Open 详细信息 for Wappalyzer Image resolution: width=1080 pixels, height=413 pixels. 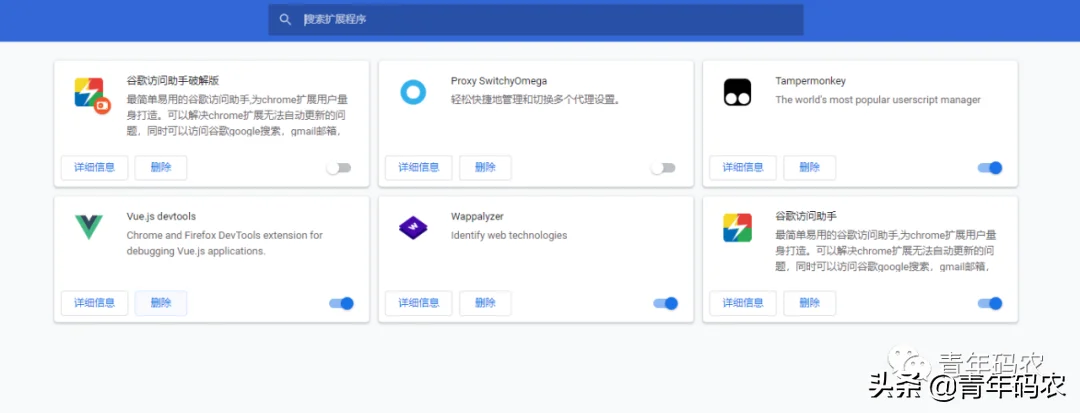click(x=419, y=304)
